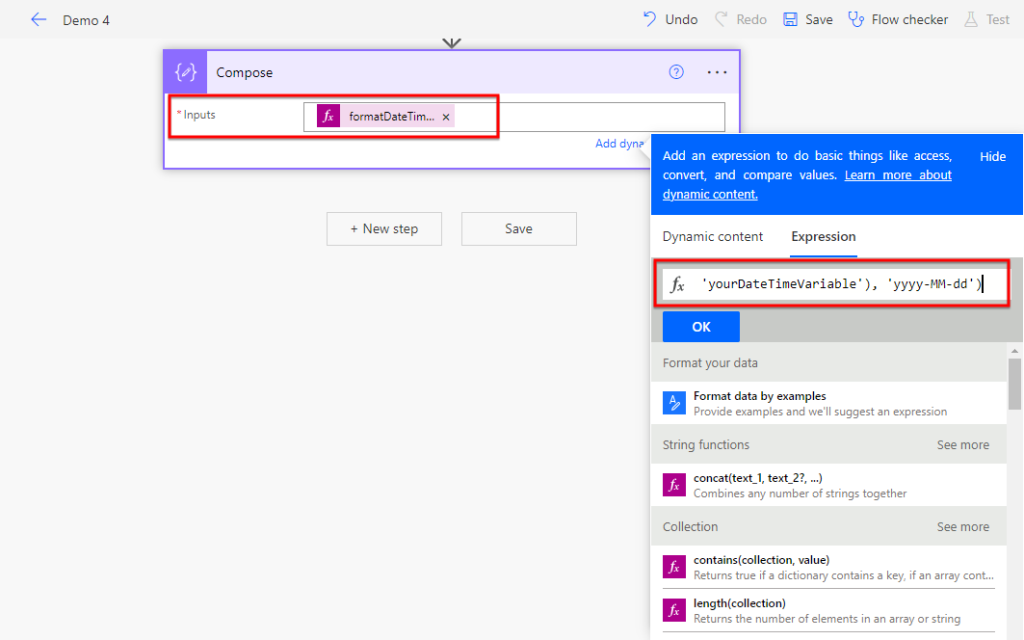Viewport: 1024px width, 640px height.
Task: Click the fx symbol in expression box
Action: coord(678,284)
